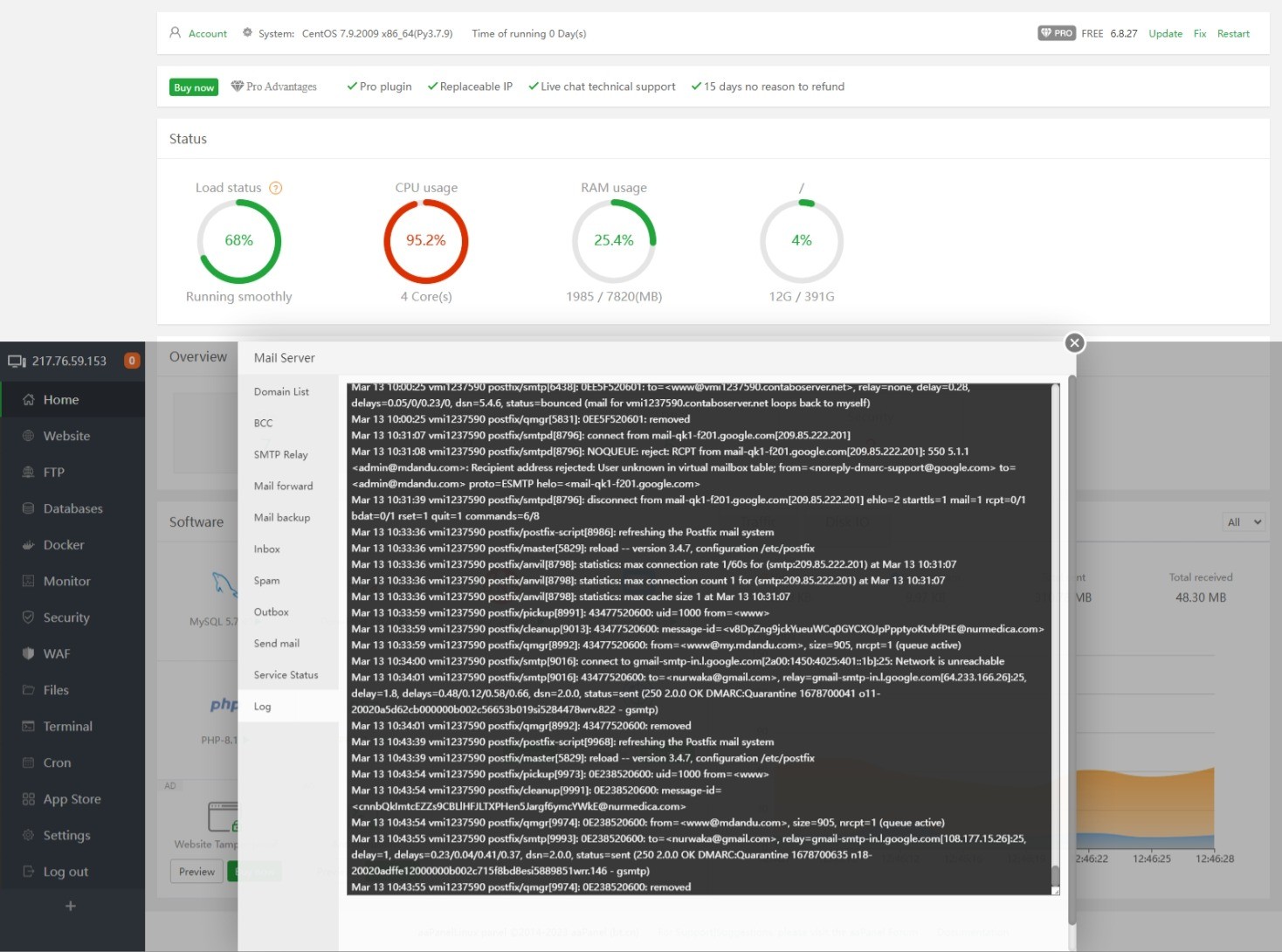Open the App Store grid icon

pyautogui.click(x=28, y=799)
